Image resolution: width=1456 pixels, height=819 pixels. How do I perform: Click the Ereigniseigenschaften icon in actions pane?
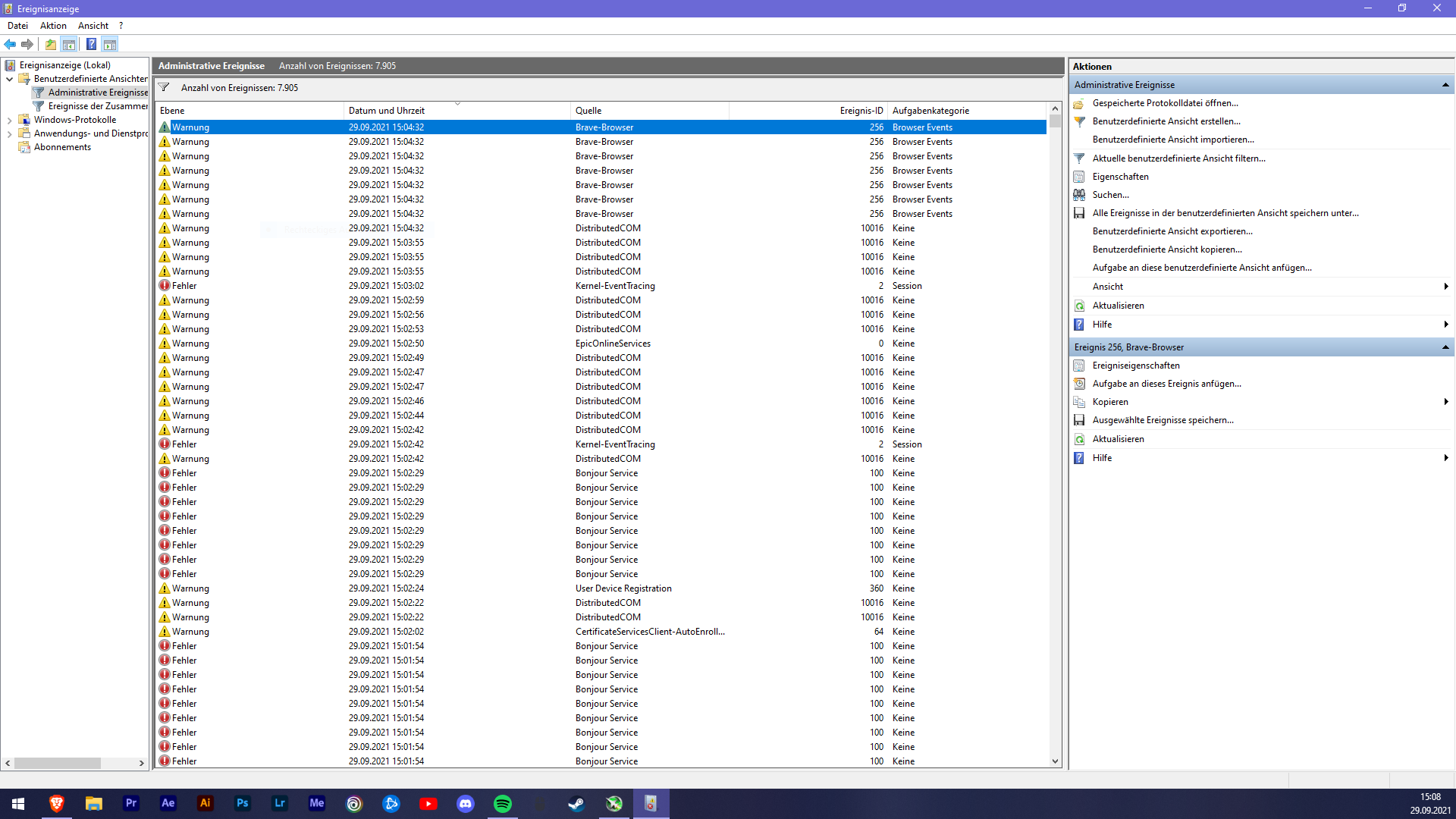click(1079, 366)
